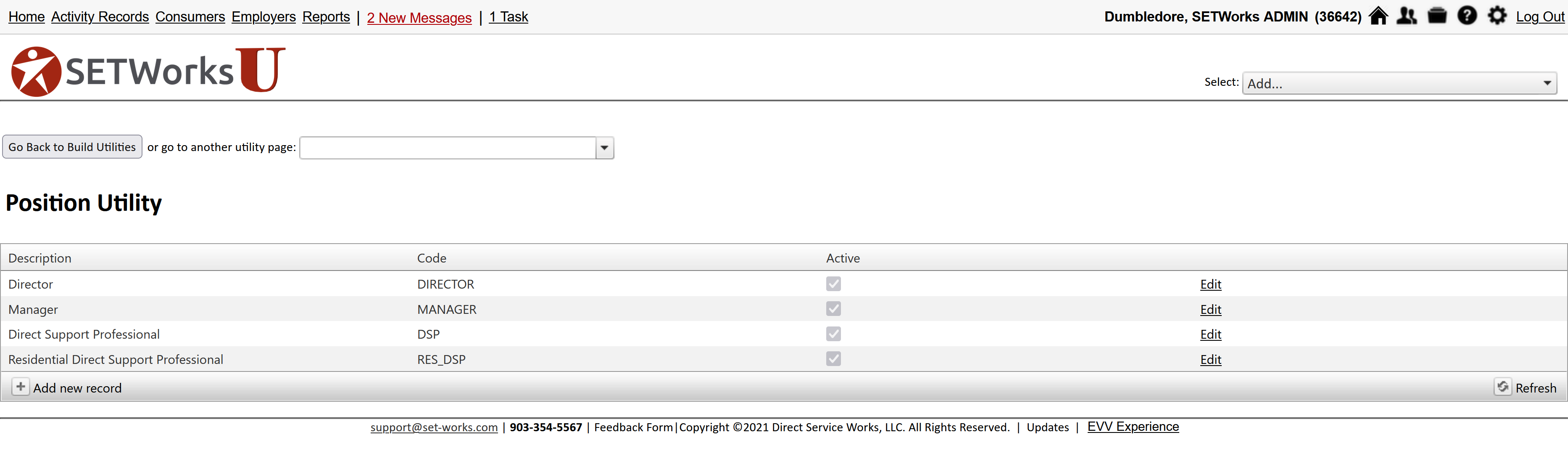1568x451 pixels.
Task: Open the help question mark icon
Action: point(1467,16)
